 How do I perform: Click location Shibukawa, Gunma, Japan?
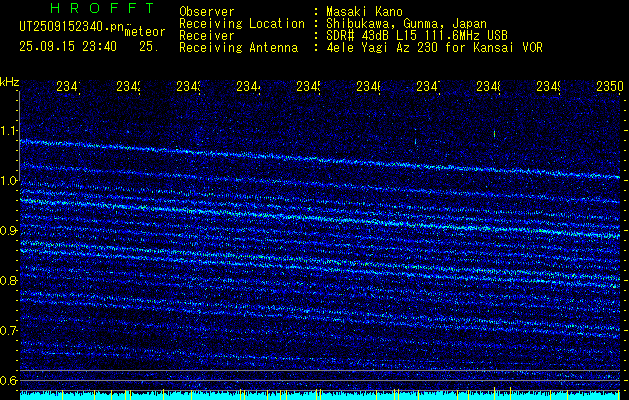click(x=406, y=24)
